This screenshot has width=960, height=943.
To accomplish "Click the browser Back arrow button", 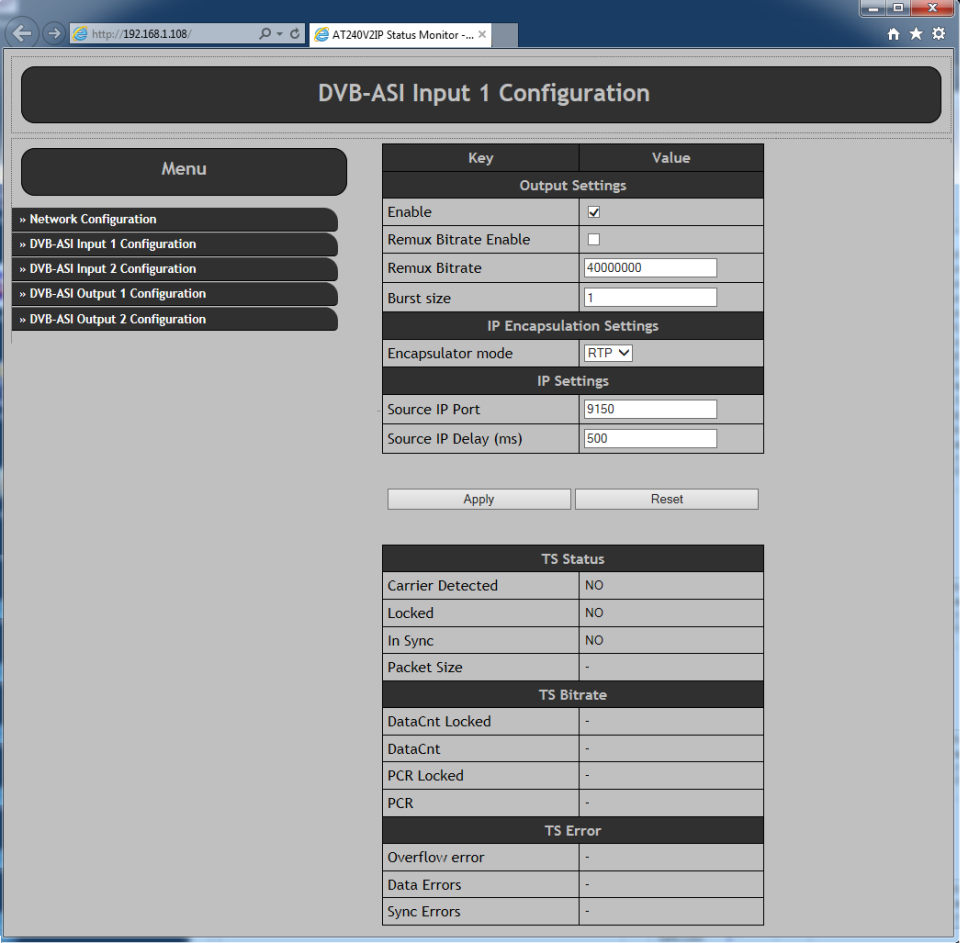I will point(23,33).
